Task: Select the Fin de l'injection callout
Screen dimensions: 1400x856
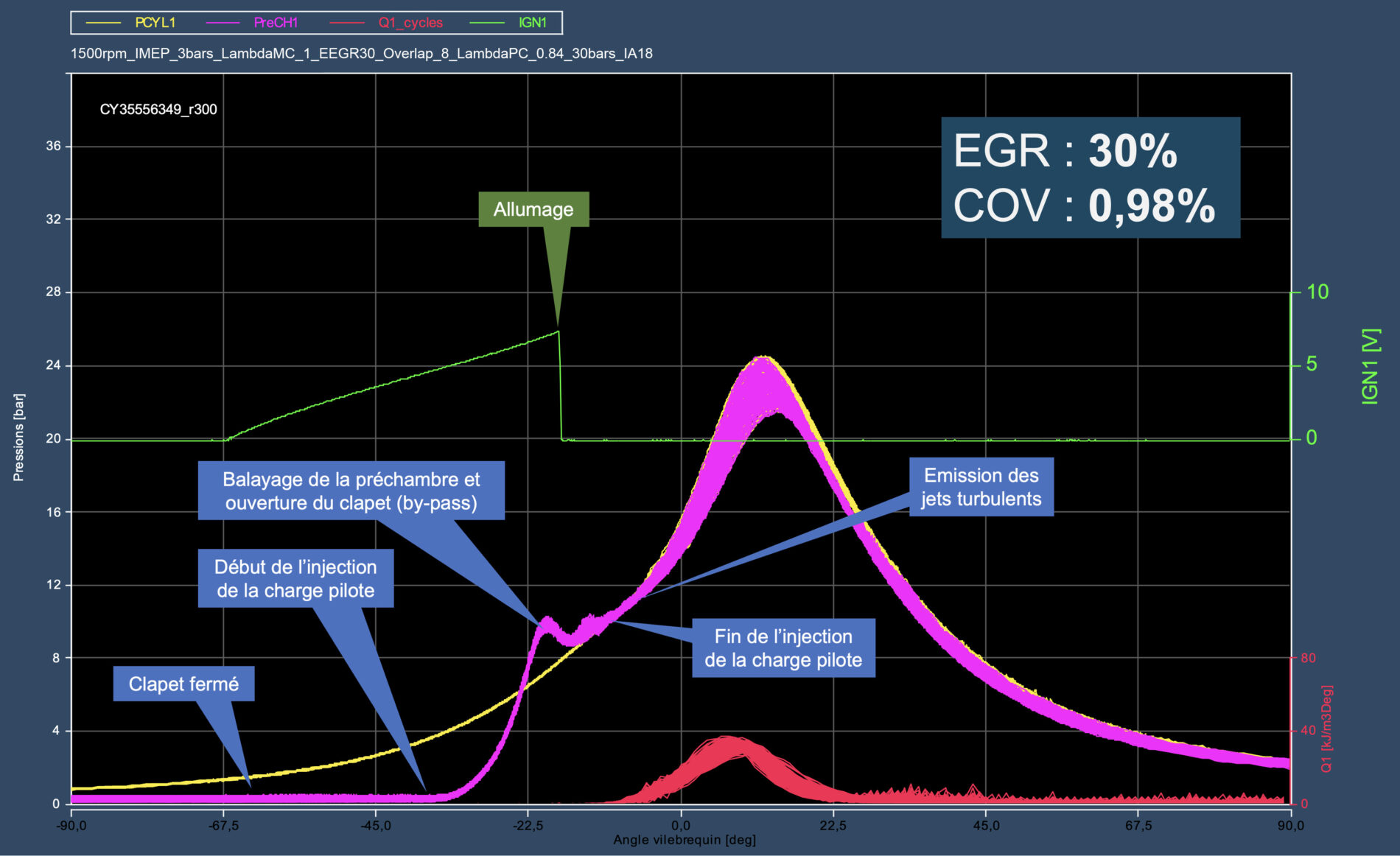Action: pos(783,648)
